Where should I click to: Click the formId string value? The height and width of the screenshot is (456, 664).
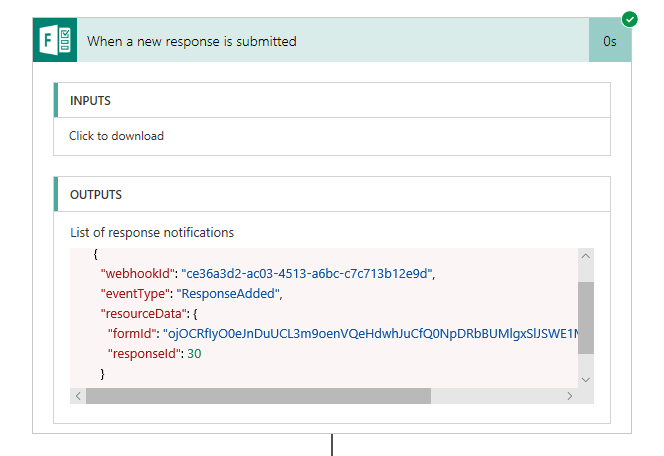coord(370,333)
